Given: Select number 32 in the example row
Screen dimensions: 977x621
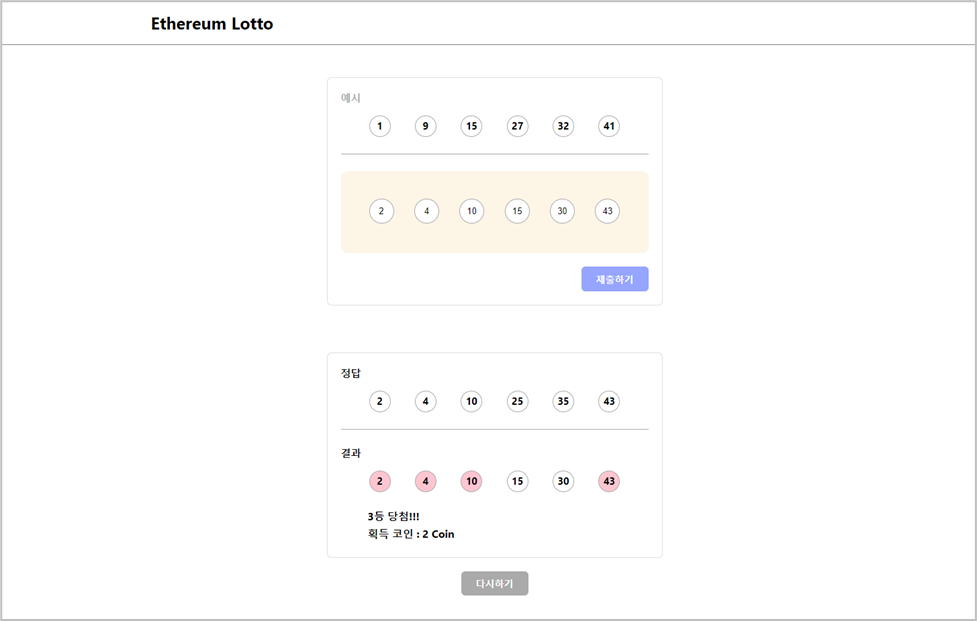Looking at the screenshot, I should coord(563,126).
